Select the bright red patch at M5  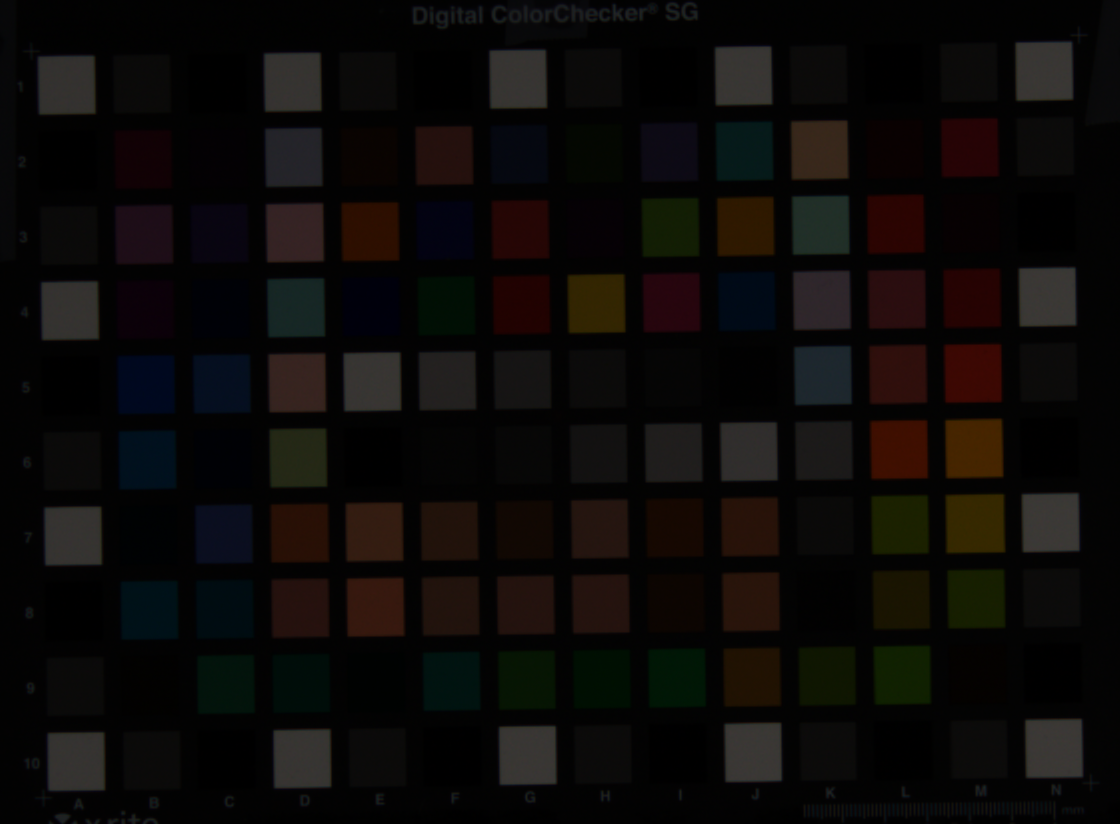(x=973, y=373)
